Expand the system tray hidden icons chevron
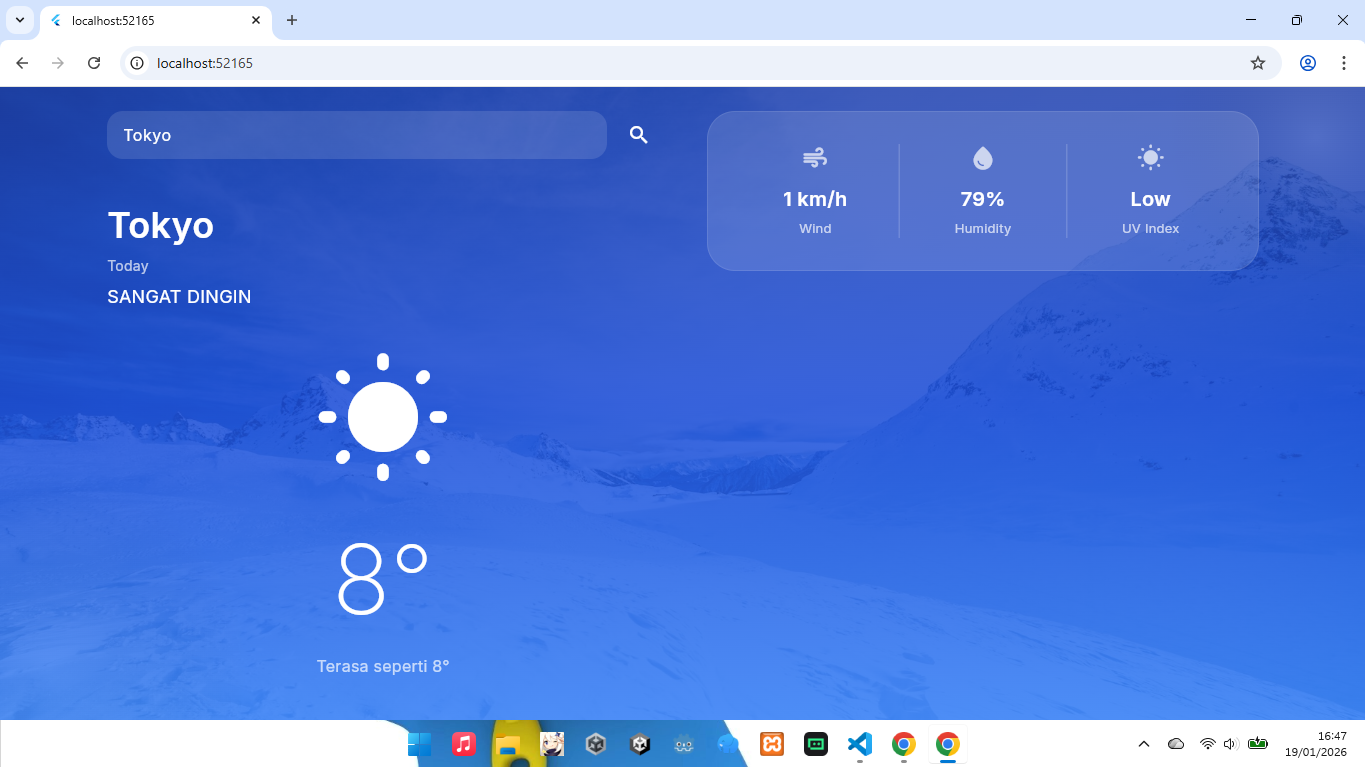Viewport: 1365px width, 767px height. [1144, 744]
